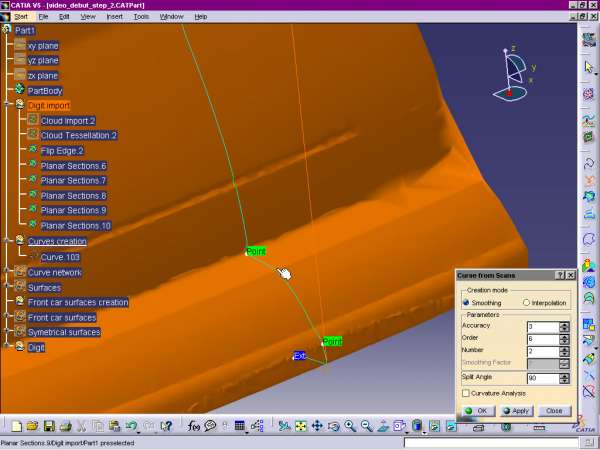
Task: Click the Apply button in dialog
Action: pos(517,410)
